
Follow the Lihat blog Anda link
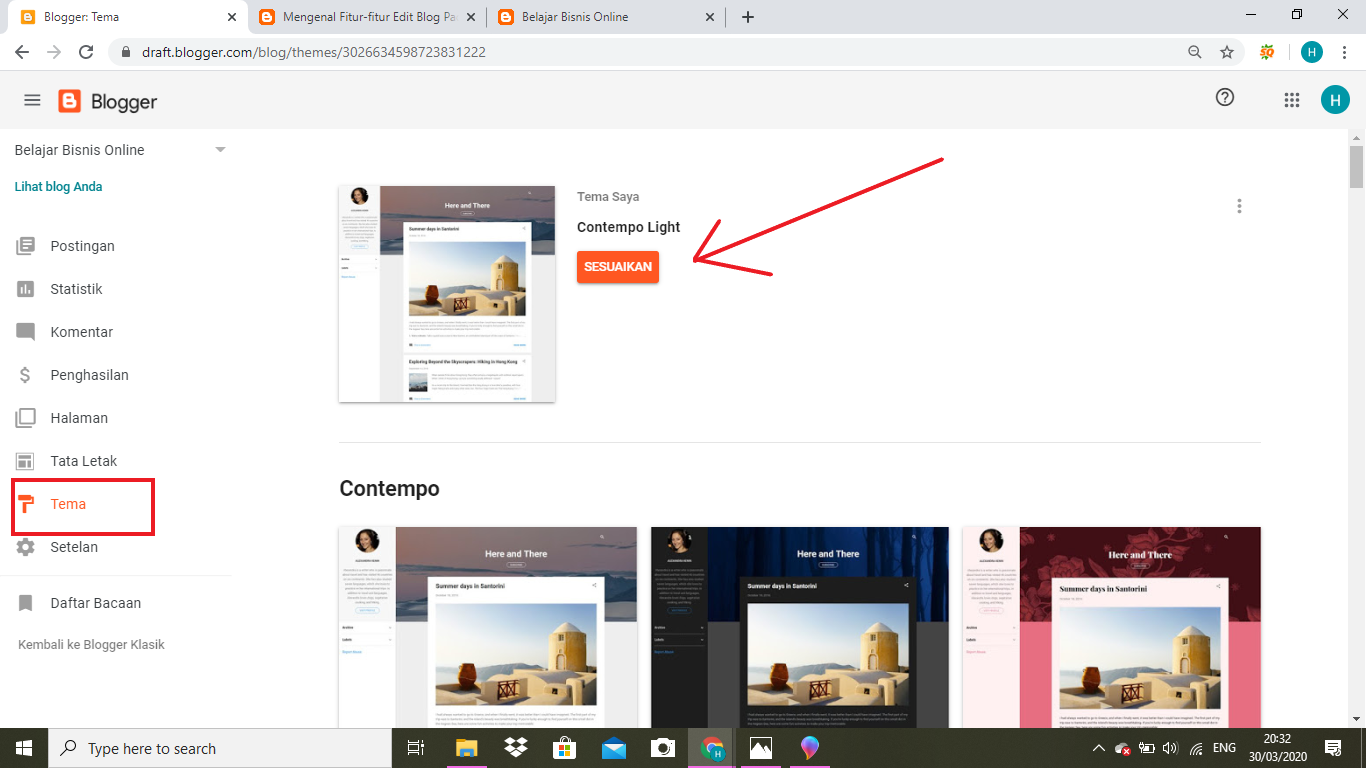(57, 186)
